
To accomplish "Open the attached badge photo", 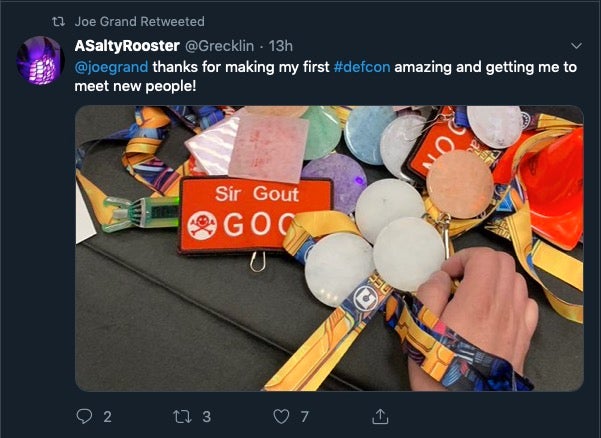I will (329, 248).
